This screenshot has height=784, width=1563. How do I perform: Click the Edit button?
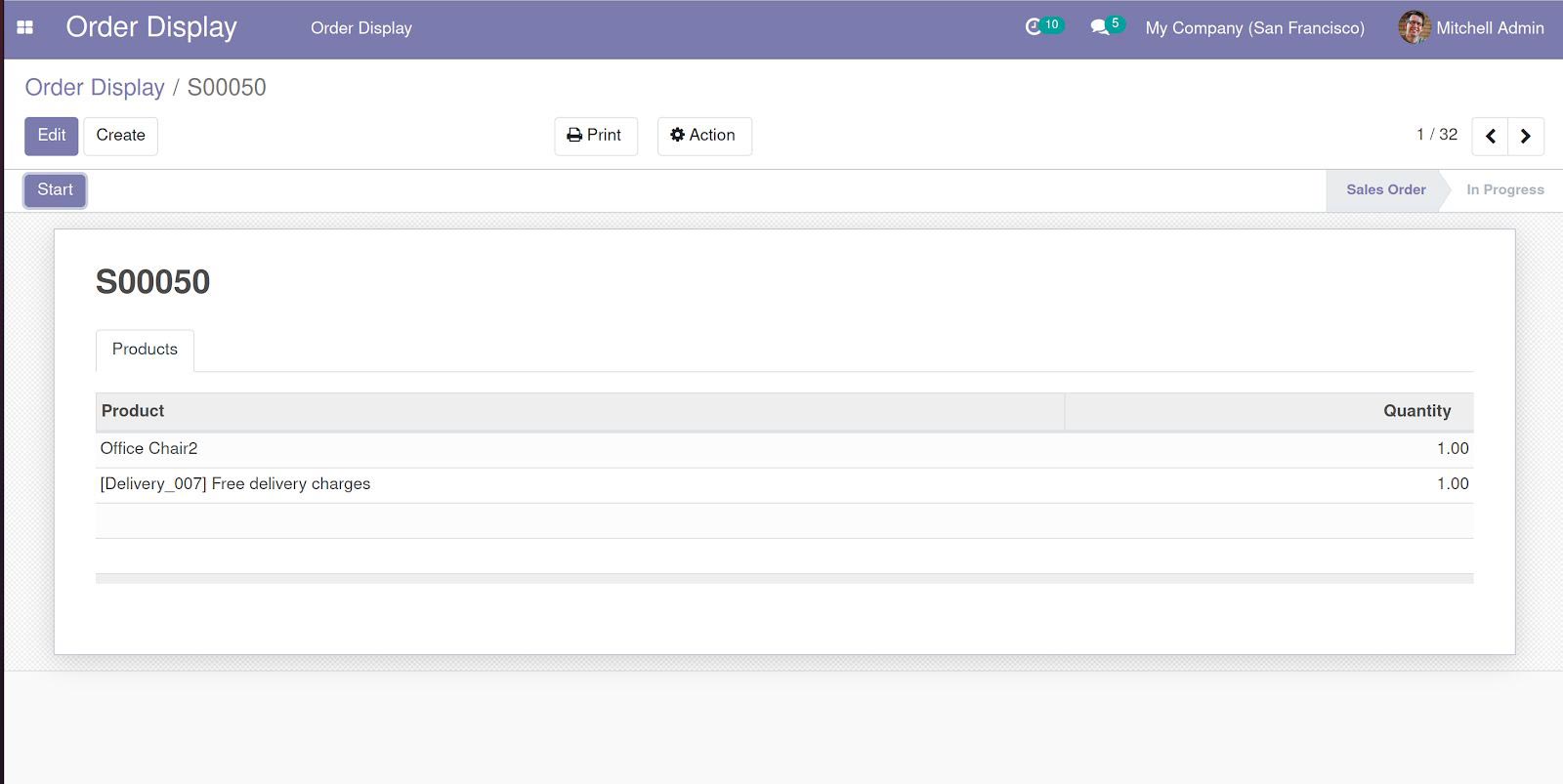[51, 136]
